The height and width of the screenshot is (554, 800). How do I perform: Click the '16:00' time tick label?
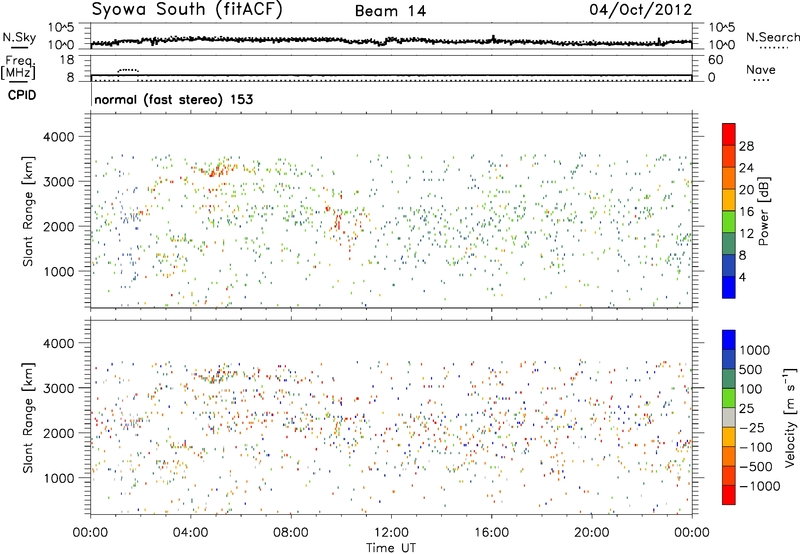coord(491,533)
